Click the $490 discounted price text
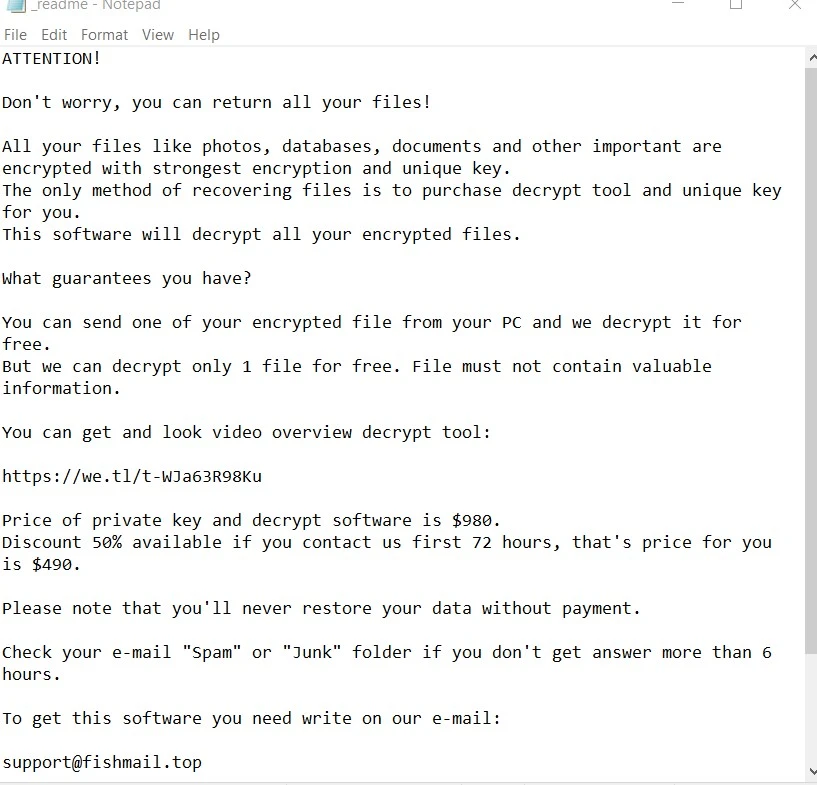 click(52, 564)
